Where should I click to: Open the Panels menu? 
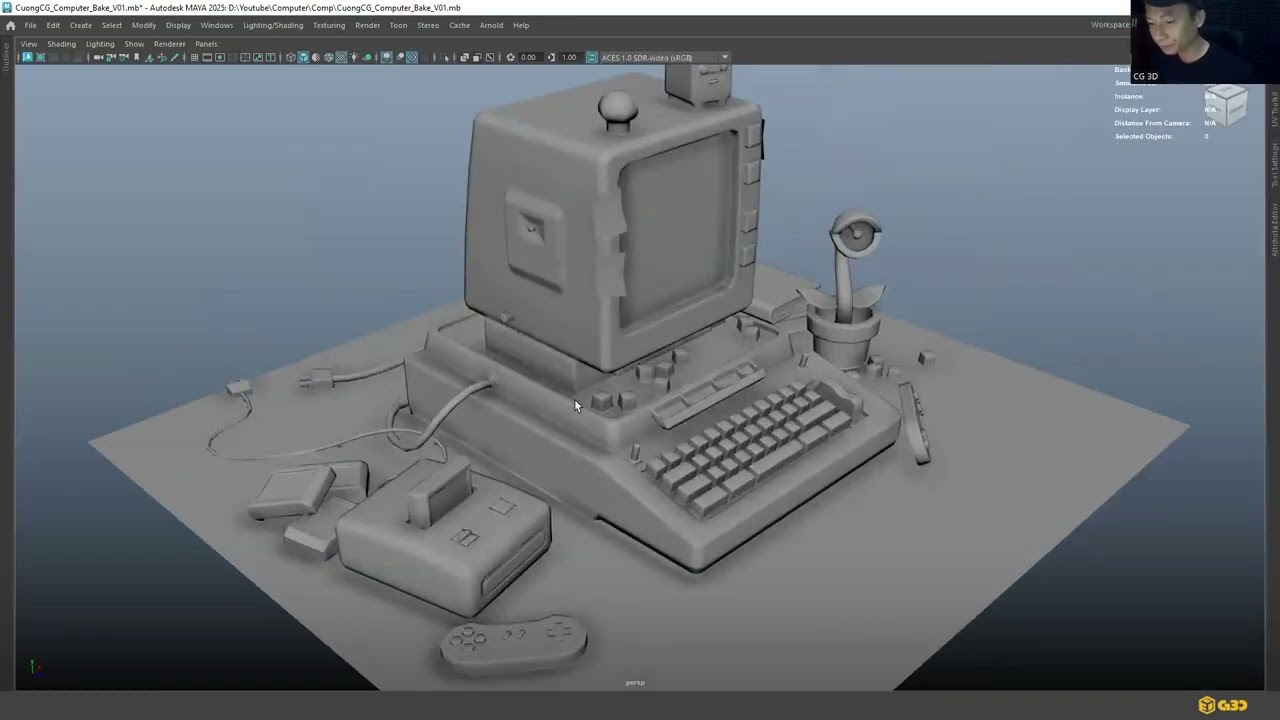point(206,44)
